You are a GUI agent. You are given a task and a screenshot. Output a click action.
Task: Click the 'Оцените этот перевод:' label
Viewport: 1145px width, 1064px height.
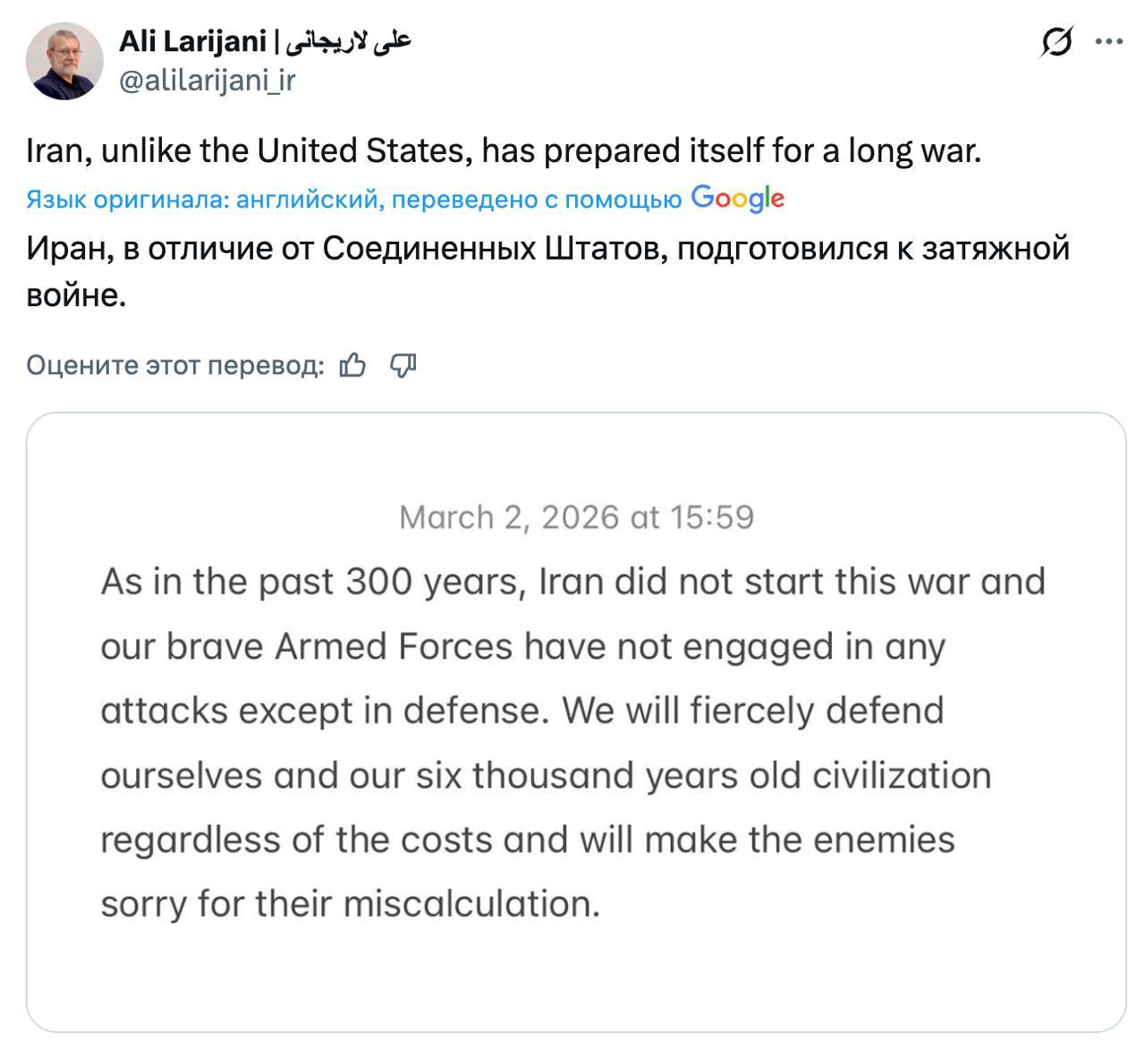(x=174, y=365)
